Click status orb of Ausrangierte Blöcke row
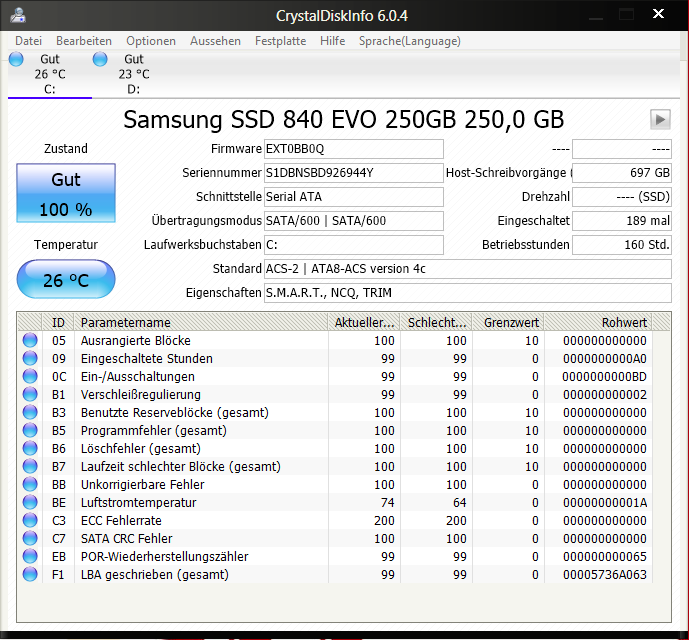 click(x=30, y=340)
